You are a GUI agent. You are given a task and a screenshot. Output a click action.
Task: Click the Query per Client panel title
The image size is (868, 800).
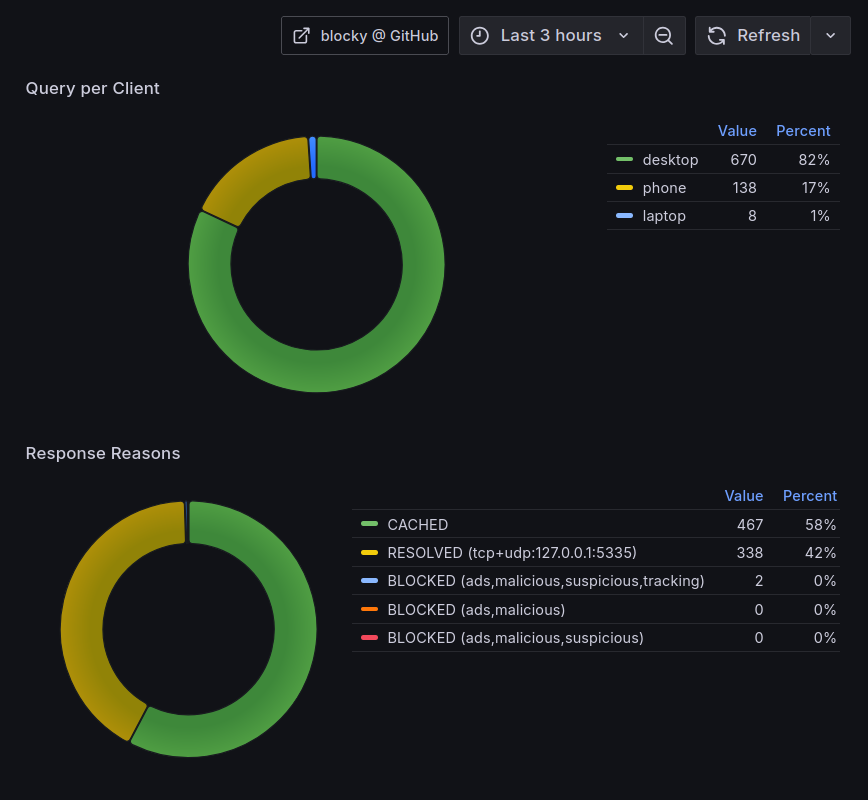(x=92, y=88)
